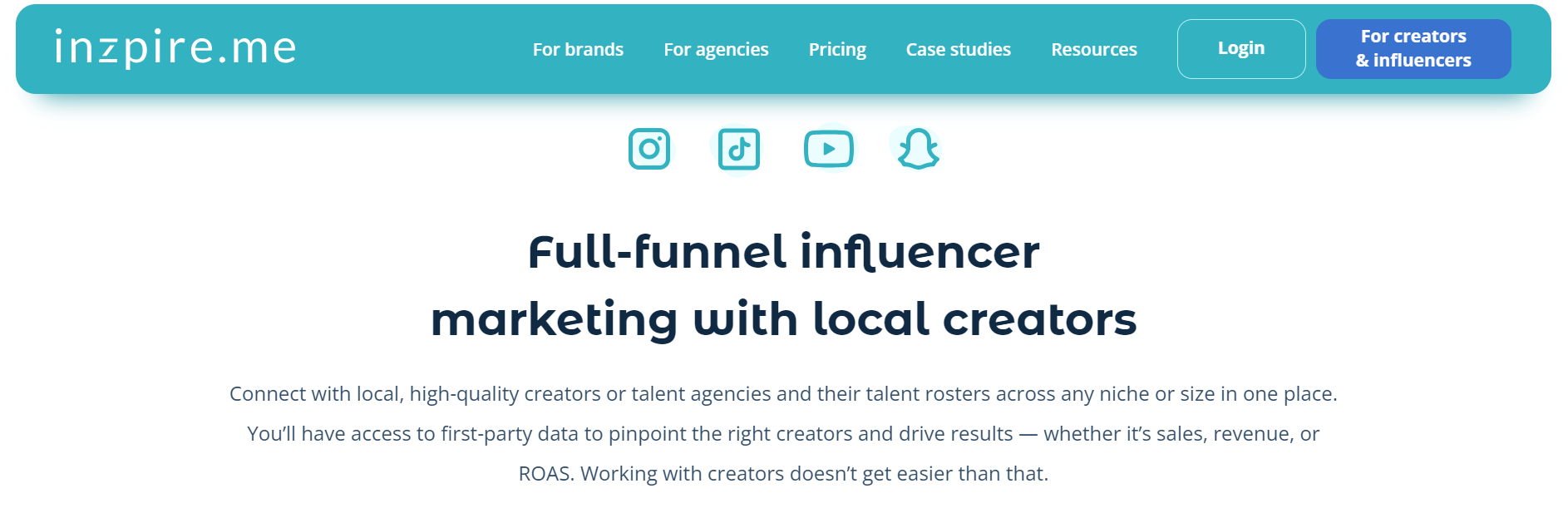Click the full-funnel headline text
1568x513 pixels.
784,283
